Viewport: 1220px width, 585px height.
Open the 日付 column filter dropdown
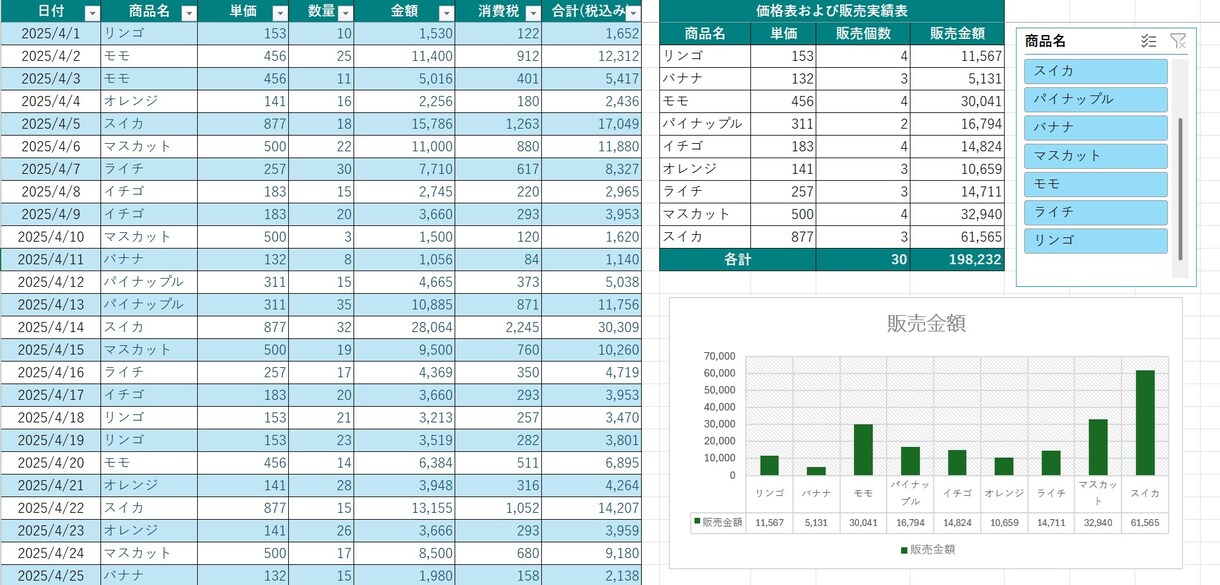92,13
